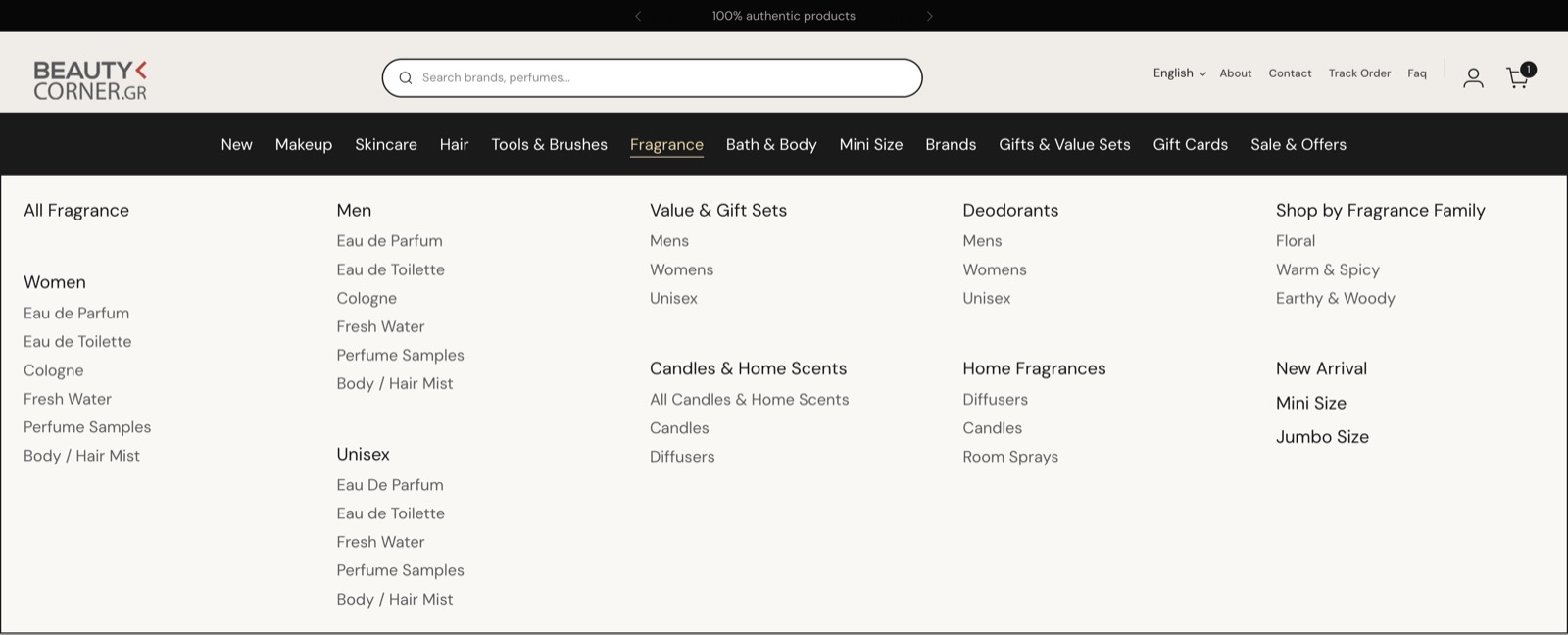Open the Makeup menu
The width and height of the screenshot is (1568, 635).
304,144
